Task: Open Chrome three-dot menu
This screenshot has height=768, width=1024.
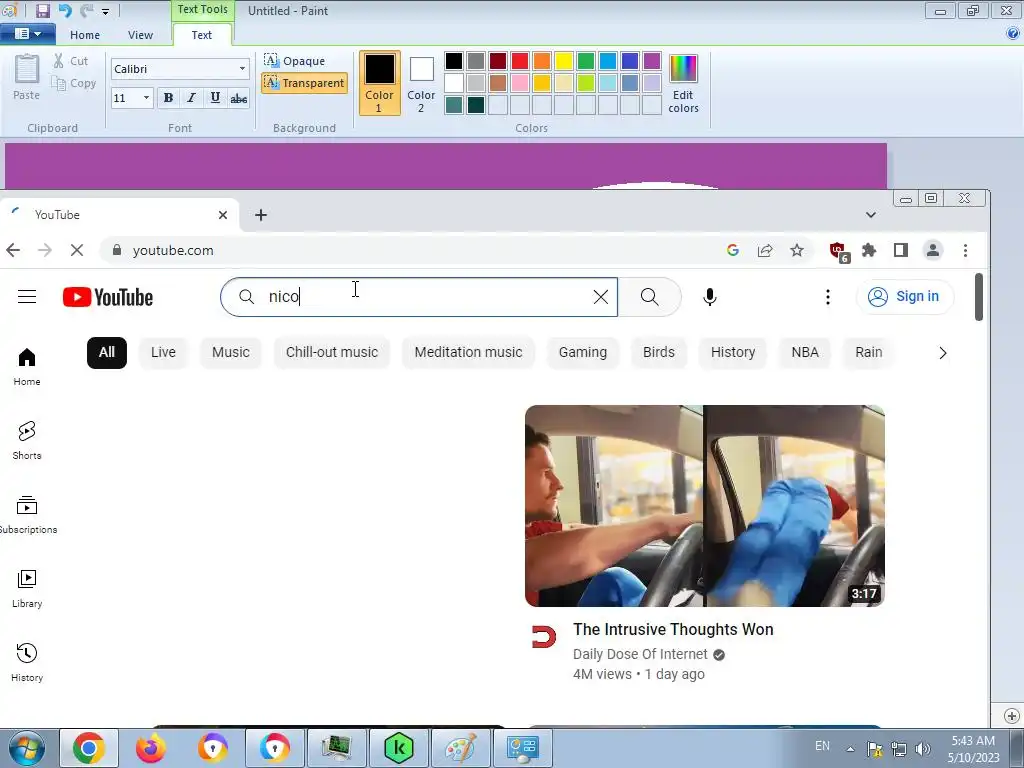Action: tap(965, 250)
